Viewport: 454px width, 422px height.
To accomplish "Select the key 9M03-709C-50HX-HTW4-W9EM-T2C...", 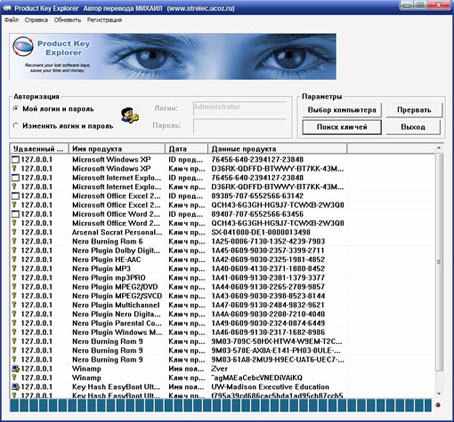I will coord(276,341).
